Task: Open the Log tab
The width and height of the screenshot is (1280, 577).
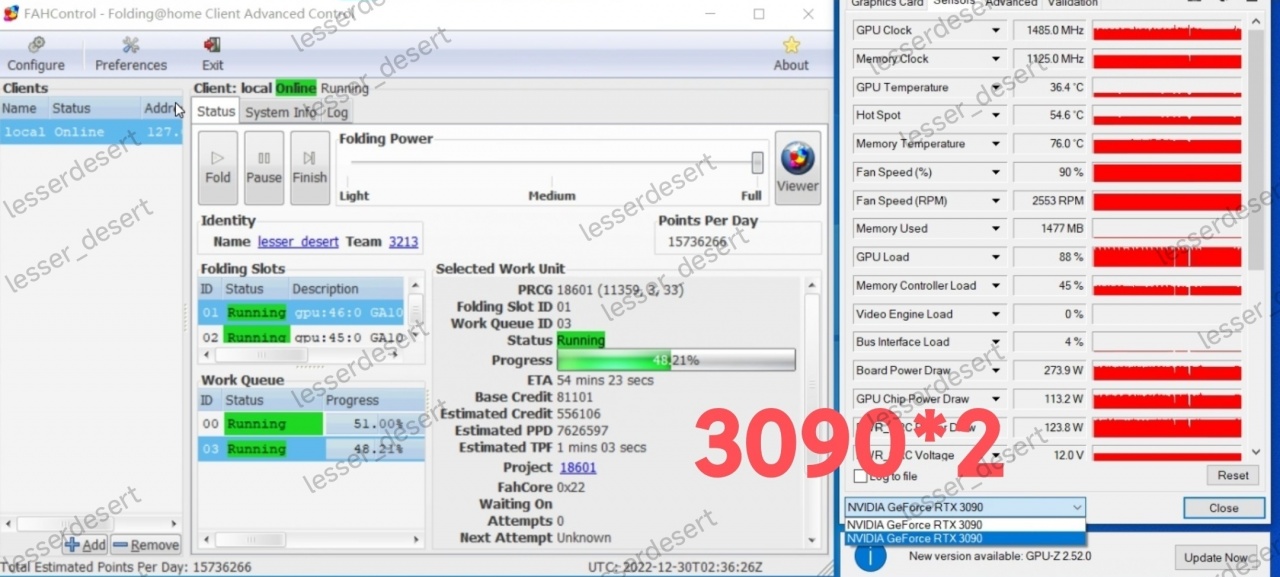Action: [337, 112]
